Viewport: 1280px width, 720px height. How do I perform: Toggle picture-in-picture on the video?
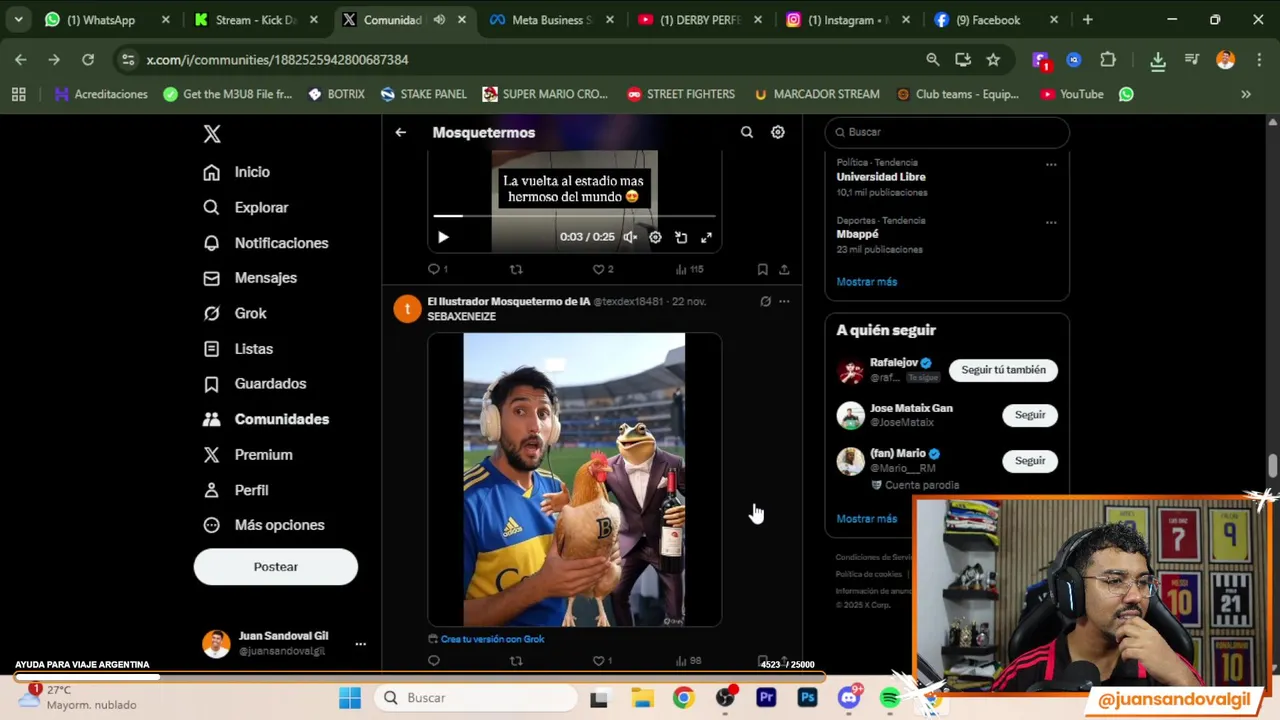681,238
